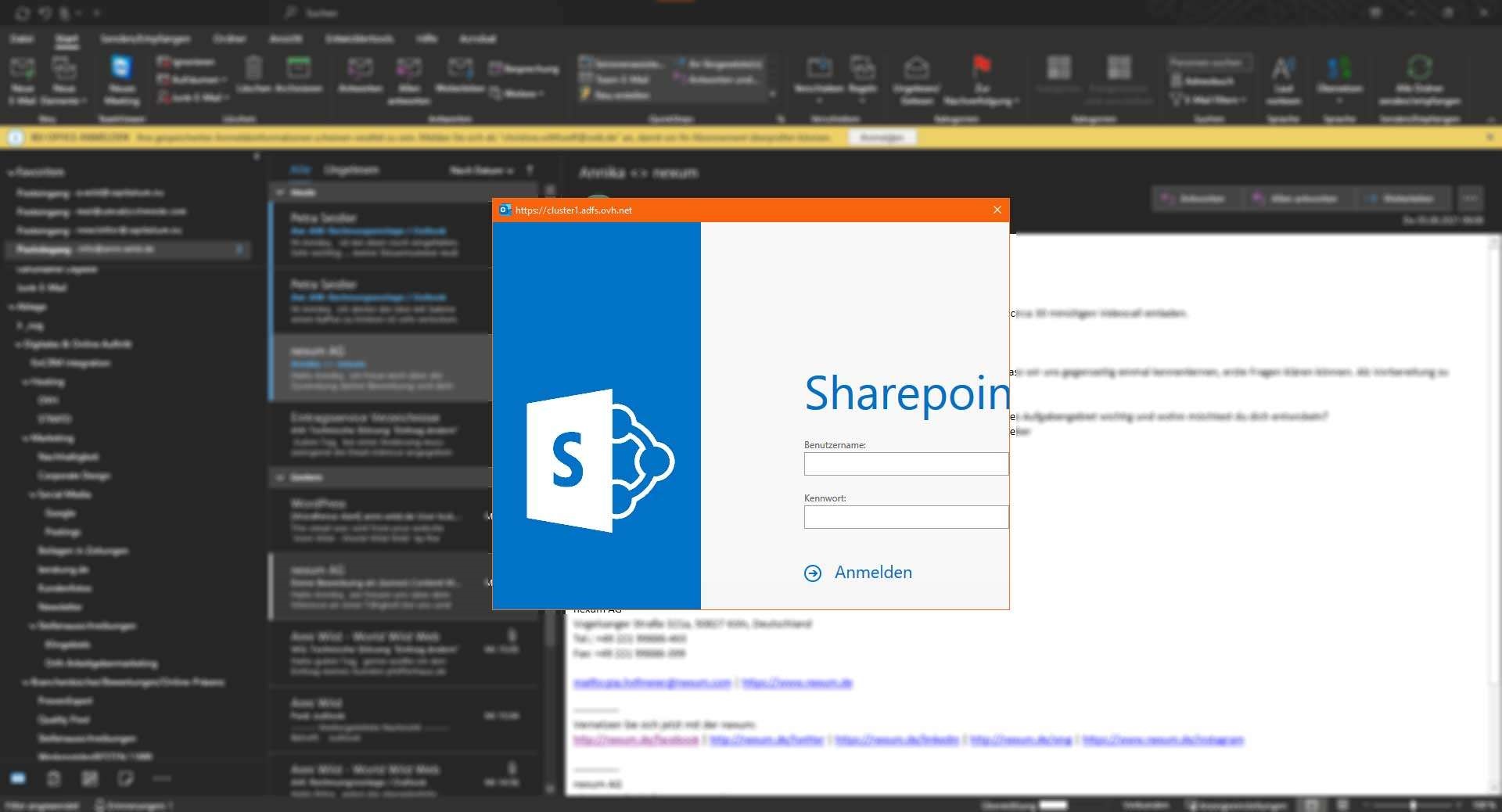The width and height of the screenshot is (1502, 812).
Task: Toggle the message list filter funnel
Action: 531,170
